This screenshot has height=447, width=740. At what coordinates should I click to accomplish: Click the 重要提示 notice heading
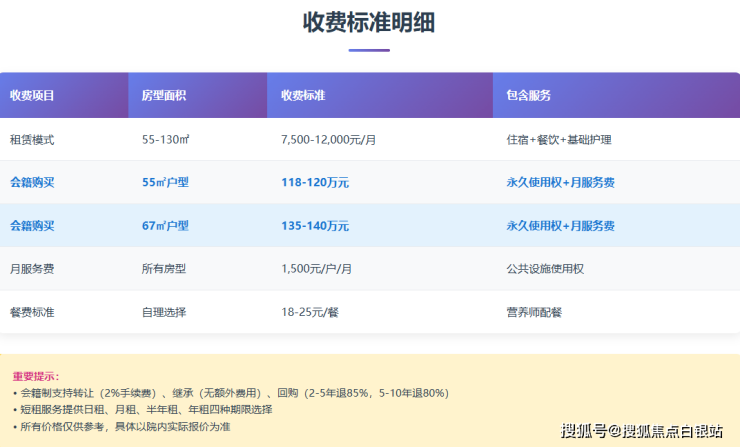(36, 376)
